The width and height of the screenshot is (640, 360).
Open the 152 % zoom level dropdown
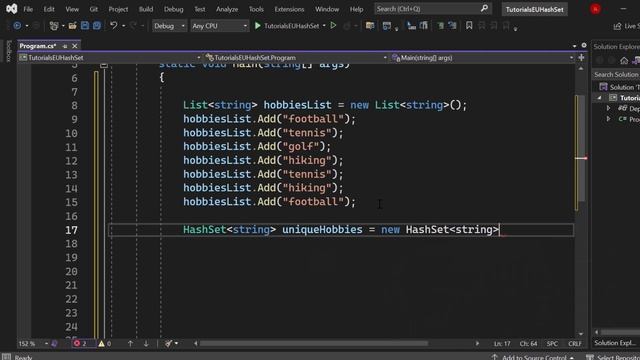coord(33,344)
